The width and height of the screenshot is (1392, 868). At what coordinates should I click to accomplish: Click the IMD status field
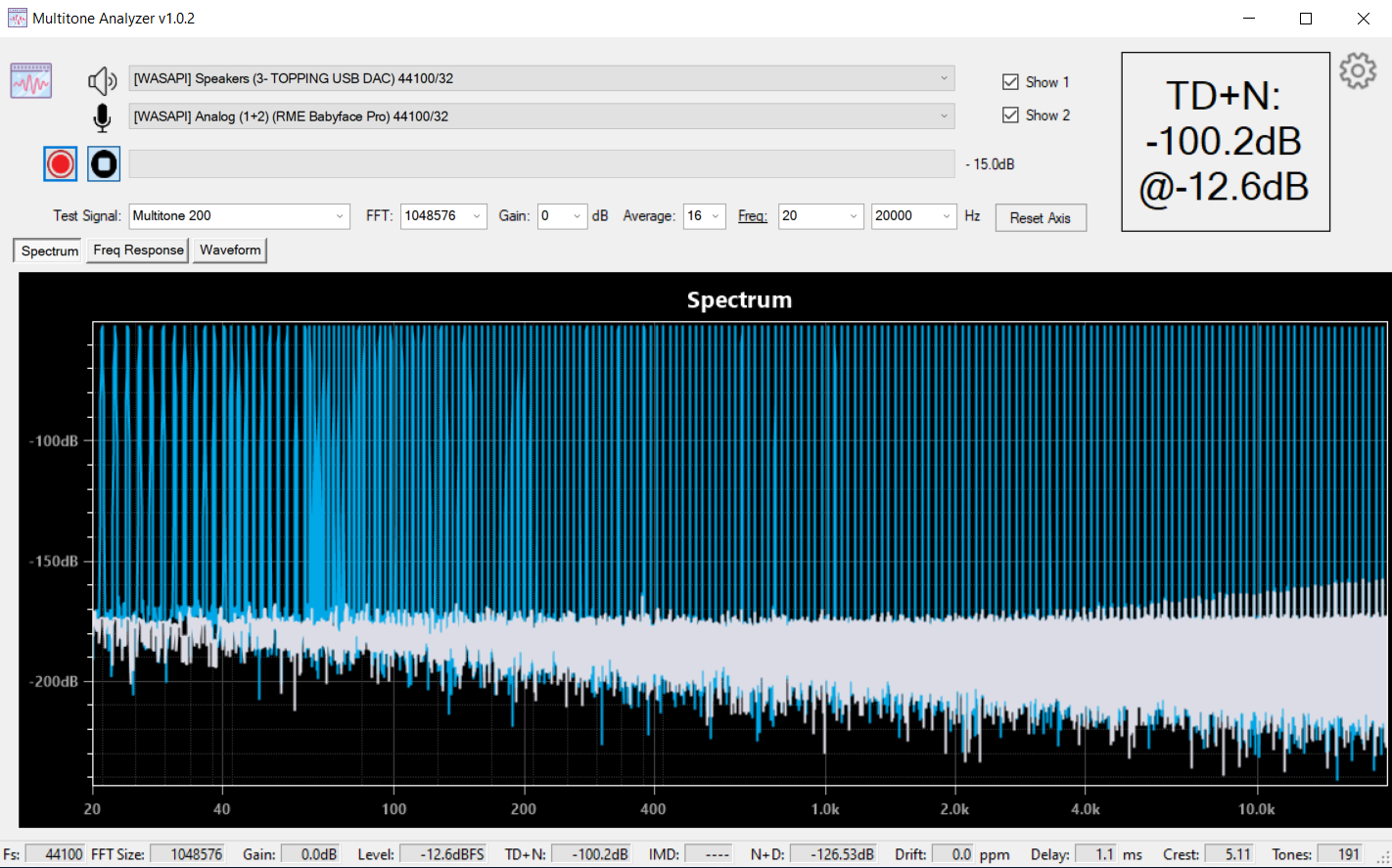pyautogui.click(x=707, y=854)
